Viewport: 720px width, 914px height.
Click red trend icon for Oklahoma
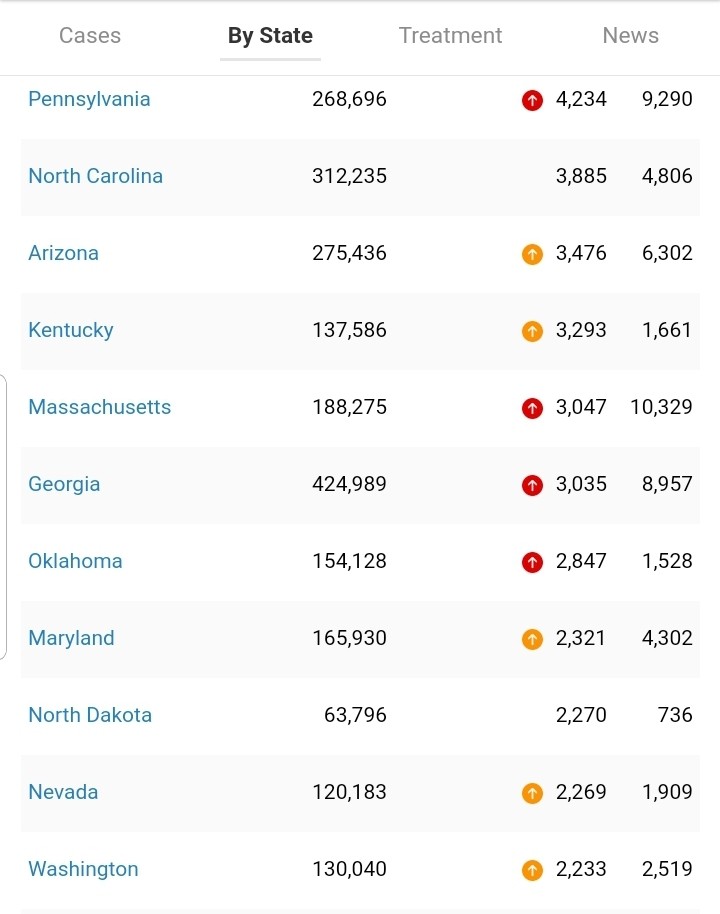click(x=532, y=562)
